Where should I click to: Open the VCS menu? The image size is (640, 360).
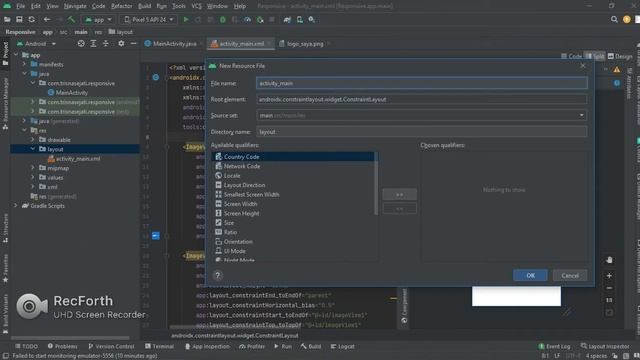(196, 6)
